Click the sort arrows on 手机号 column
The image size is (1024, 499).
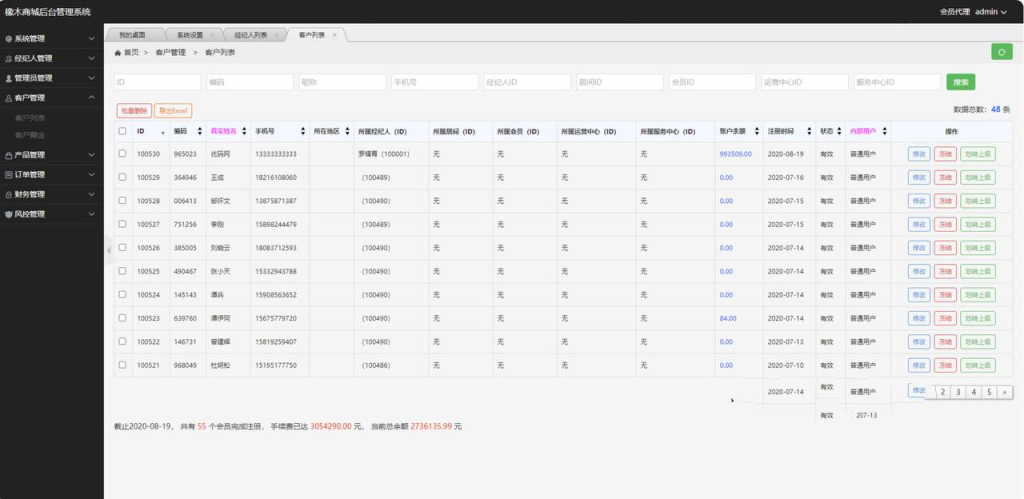[x=302, y=131]
